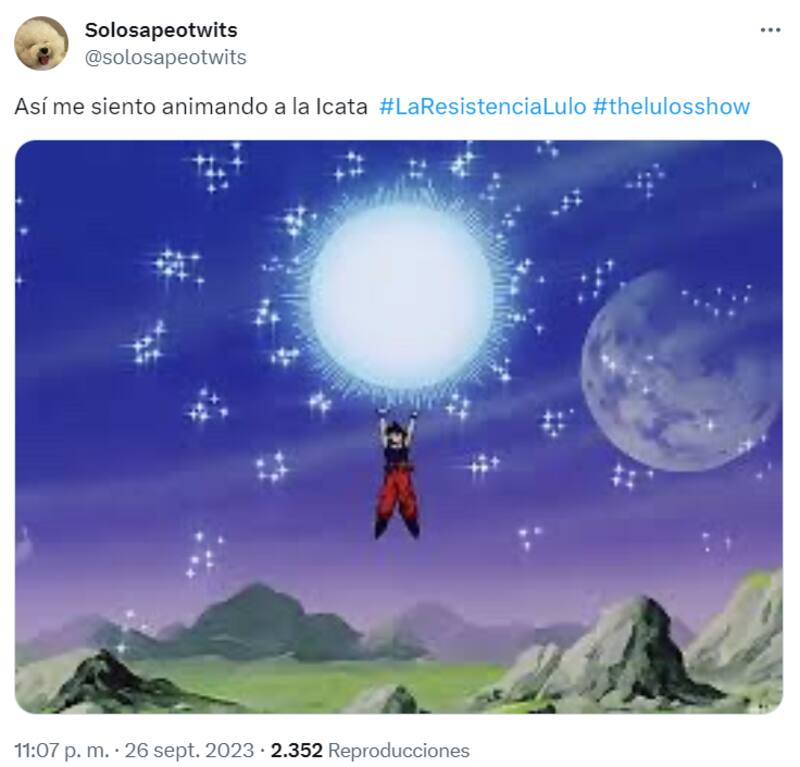Tap the flying character in red pants
The width and height of the screenshot is (800, 767).
398,475
